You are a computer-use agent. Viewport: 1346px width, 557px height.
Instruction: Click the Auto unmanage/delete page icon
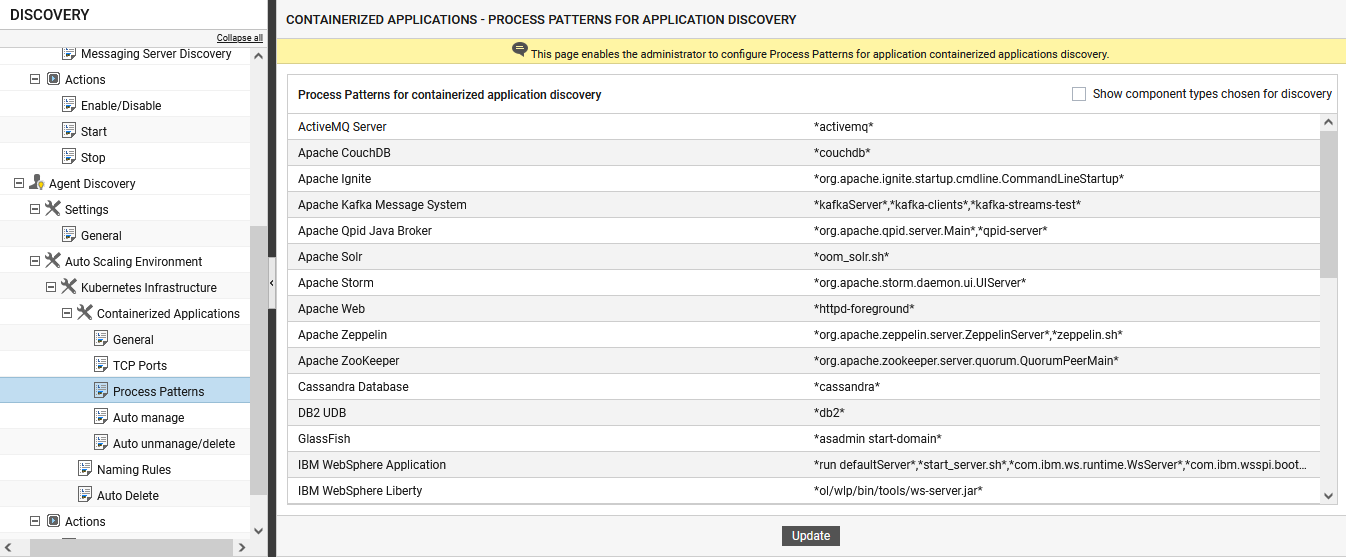101,443
